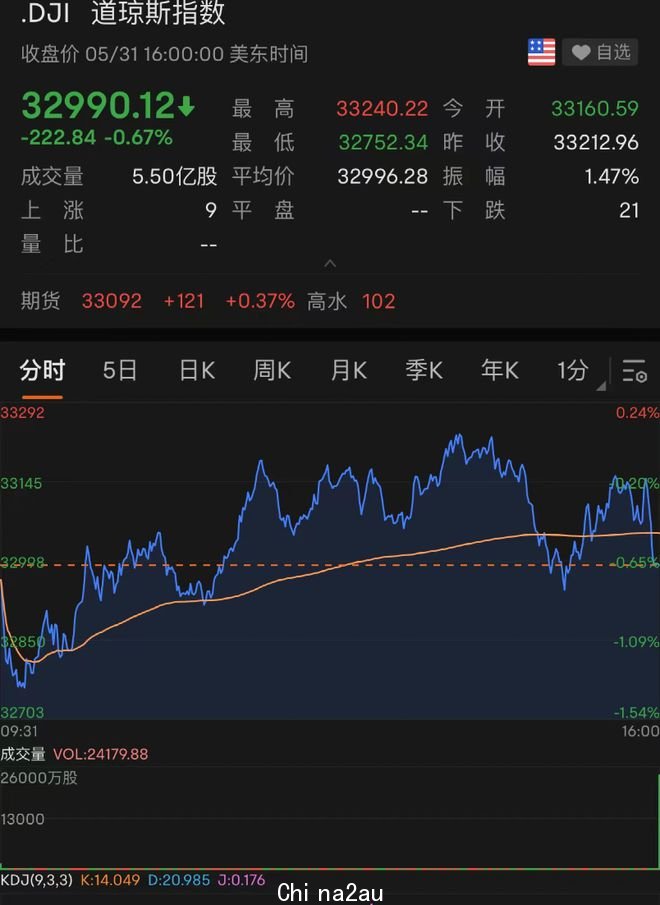This screenshot has width=660, height=905.
Task: Tap the orange dashed previous-close line
Action: 330,564
